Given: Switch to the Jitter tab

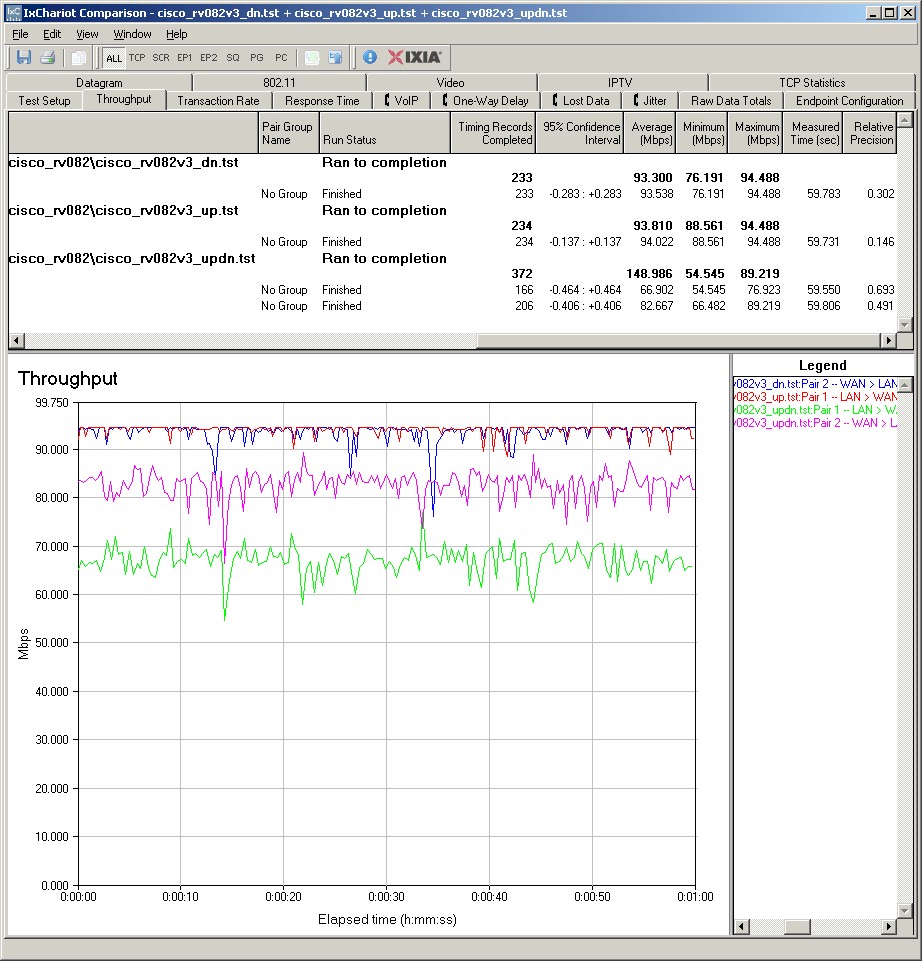Looking at the screenshot, I should [x=650, y=101].
